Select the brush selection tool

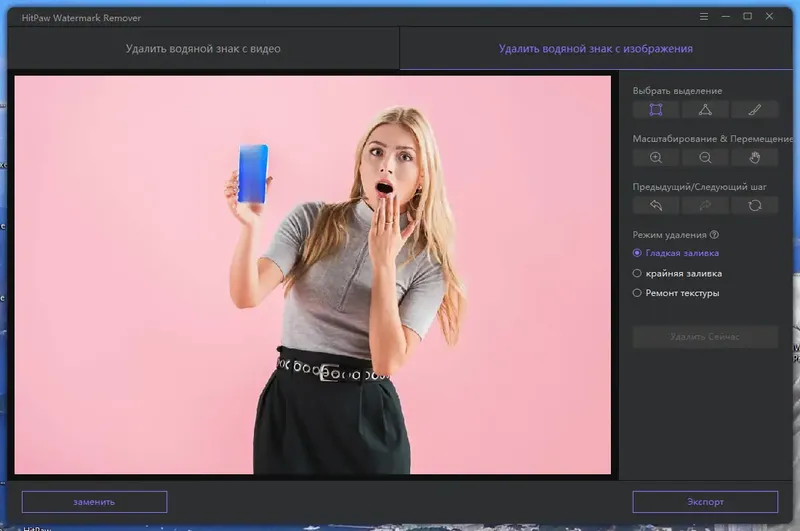tap(755, 110)
